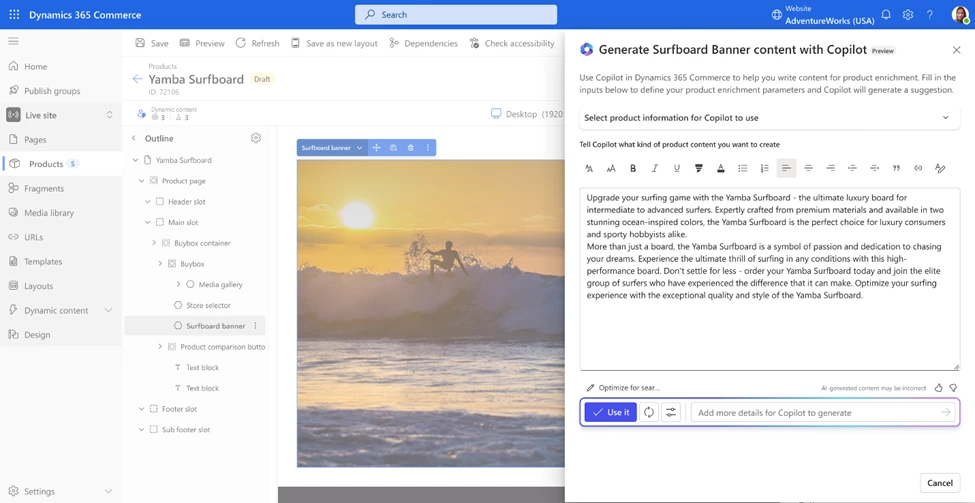Toggle underline formatting
Viewport: 975px width, 503px height.
pyautogui.click(x=677, y=168)
